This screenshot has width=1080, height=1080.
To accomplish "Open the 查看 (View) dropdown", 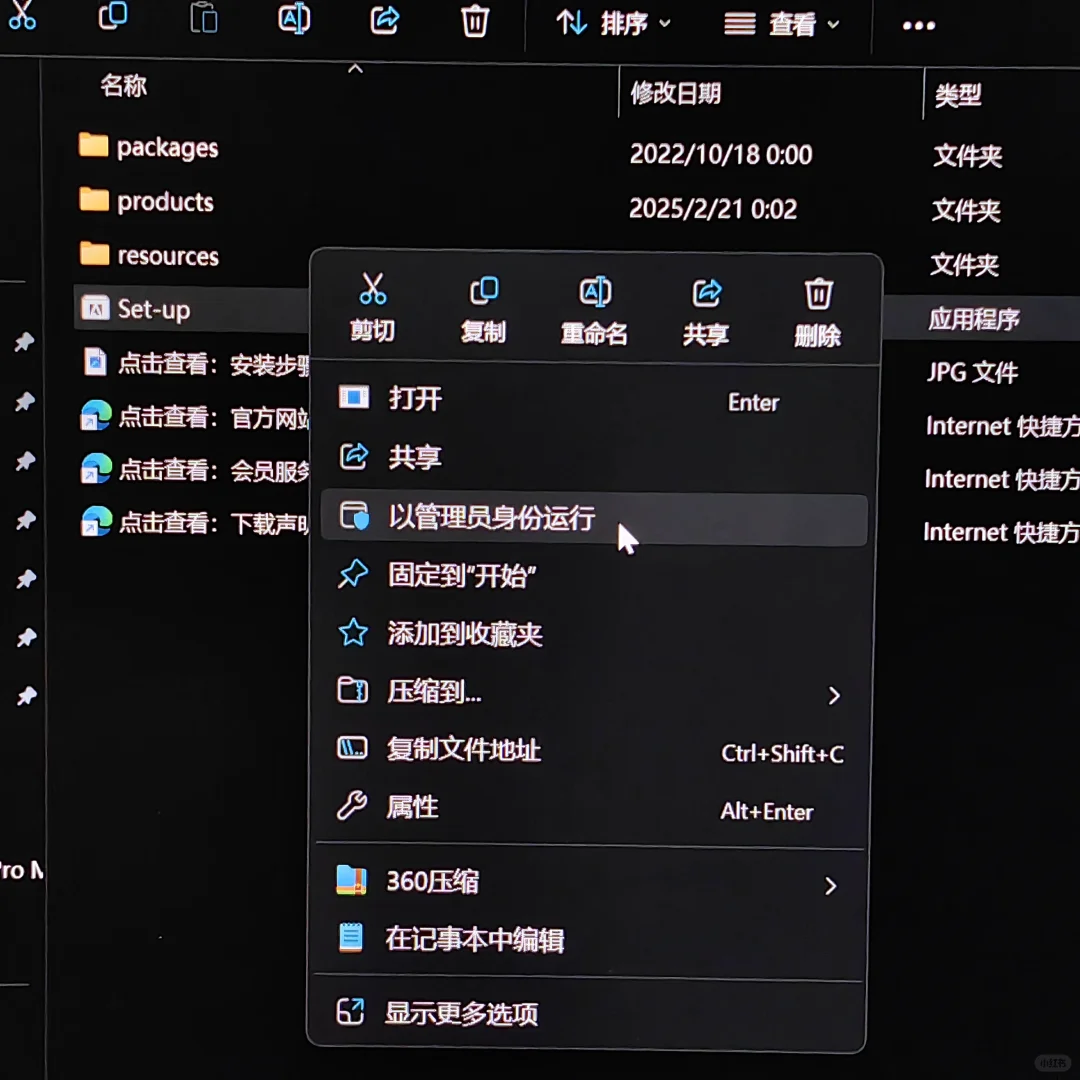I will (x=785, y=24).
